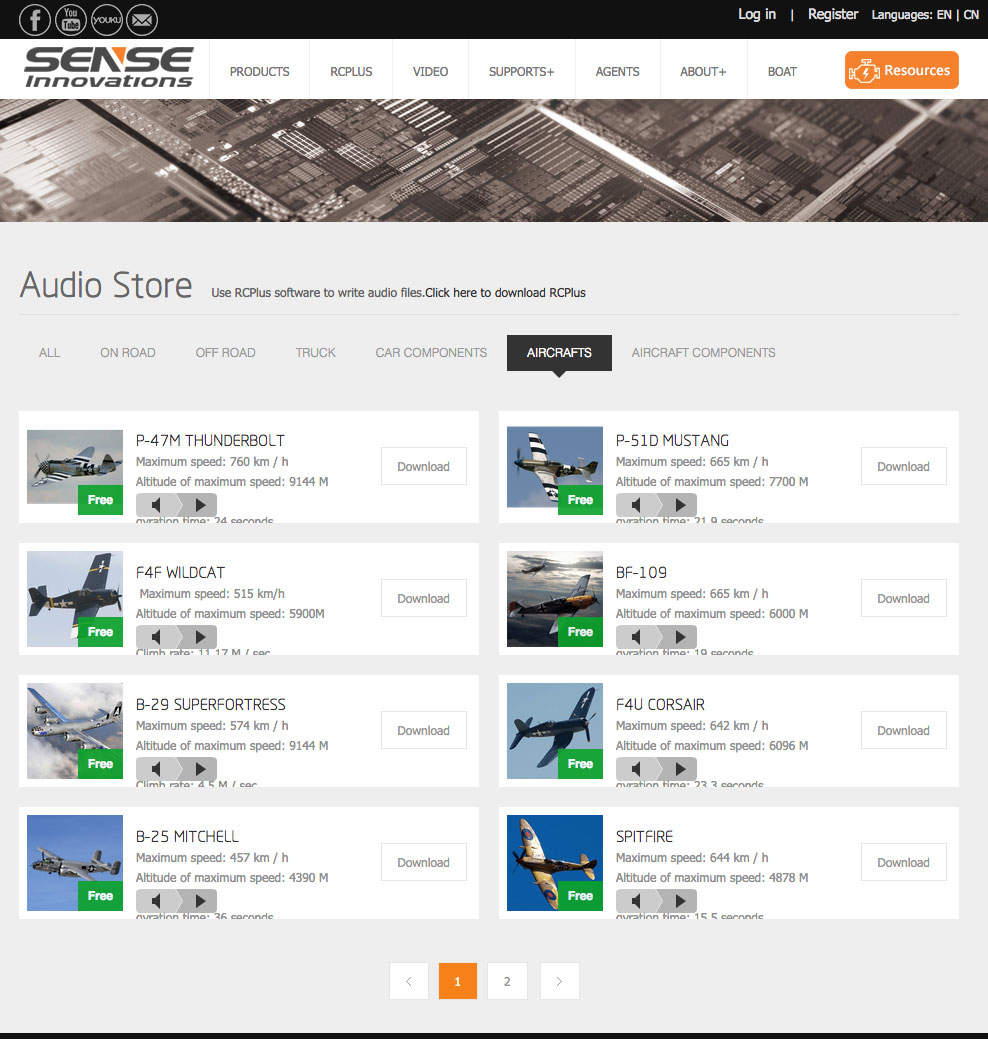Download the B-25 Mitchell audio

tap(423, 862)
